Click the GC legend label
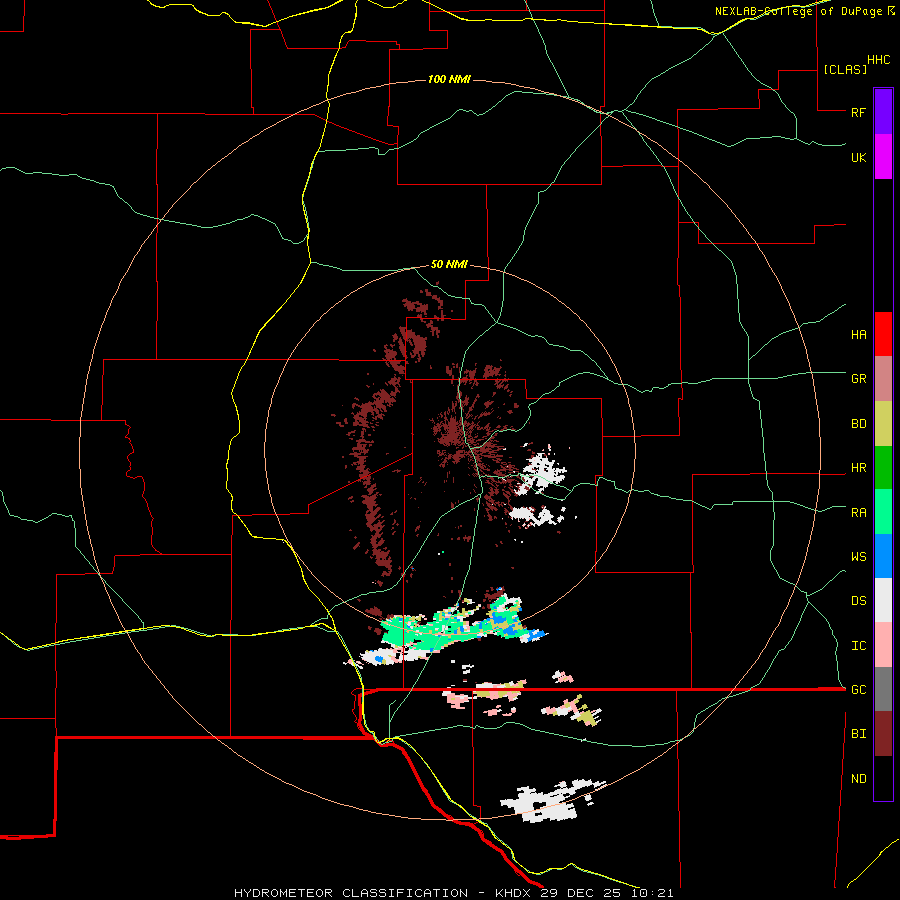This screenshot has width=900, height=900. coord(858,690)
